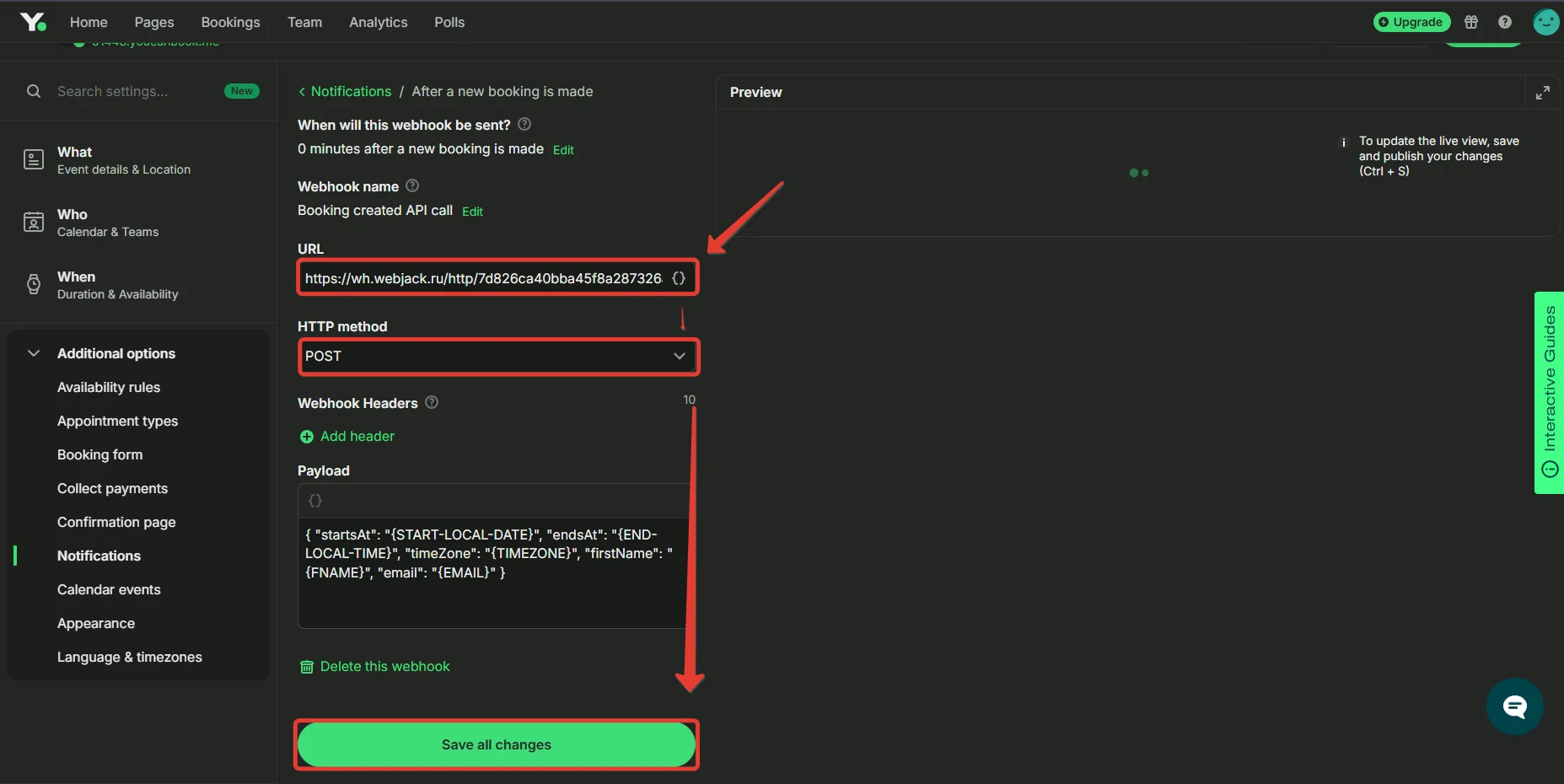Open the Pages menu
This screenshot has height=784, width=1564.
click(154, 22)
